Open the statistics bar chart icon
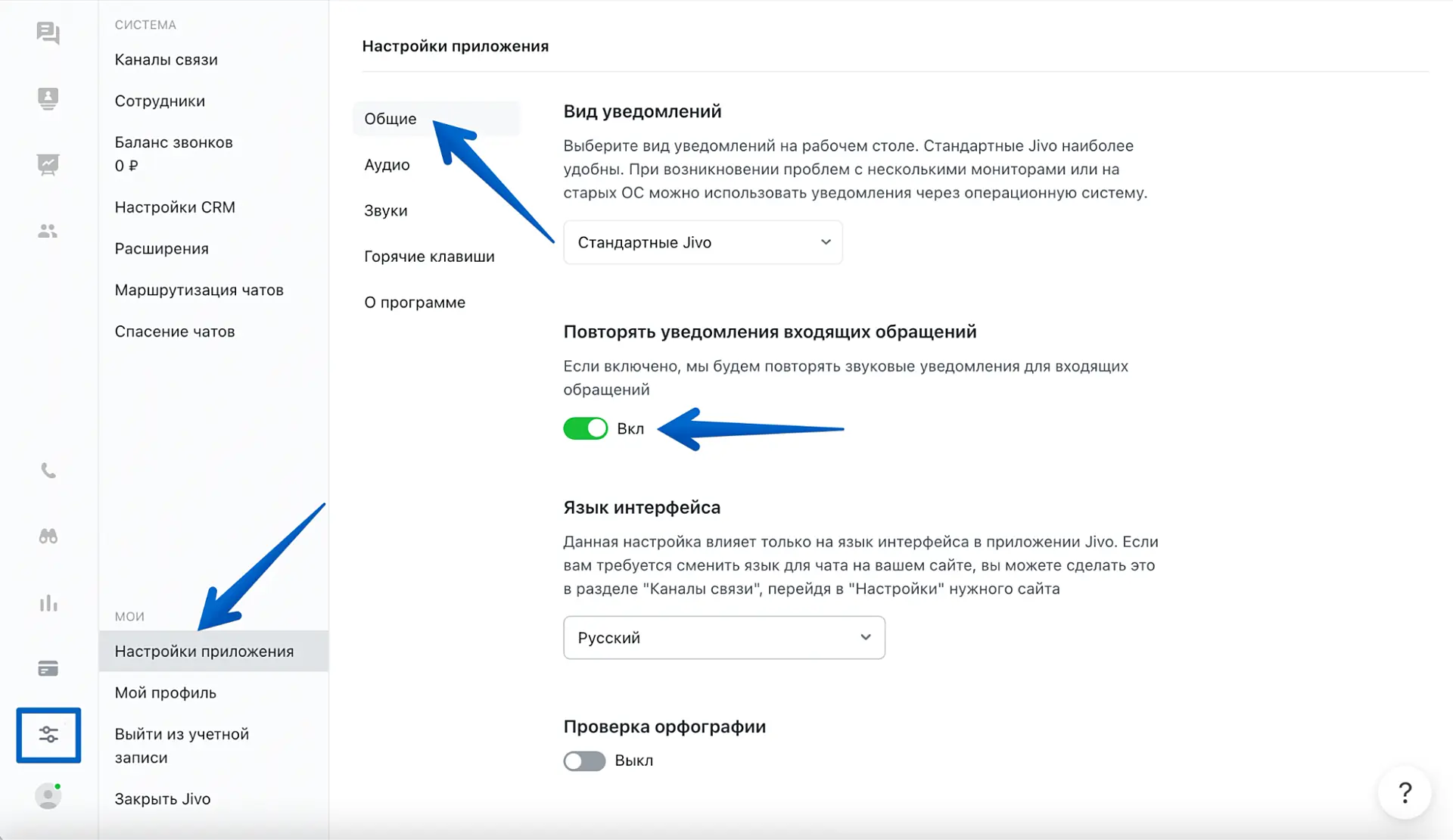1453x840 pixels. pos(48,603)
